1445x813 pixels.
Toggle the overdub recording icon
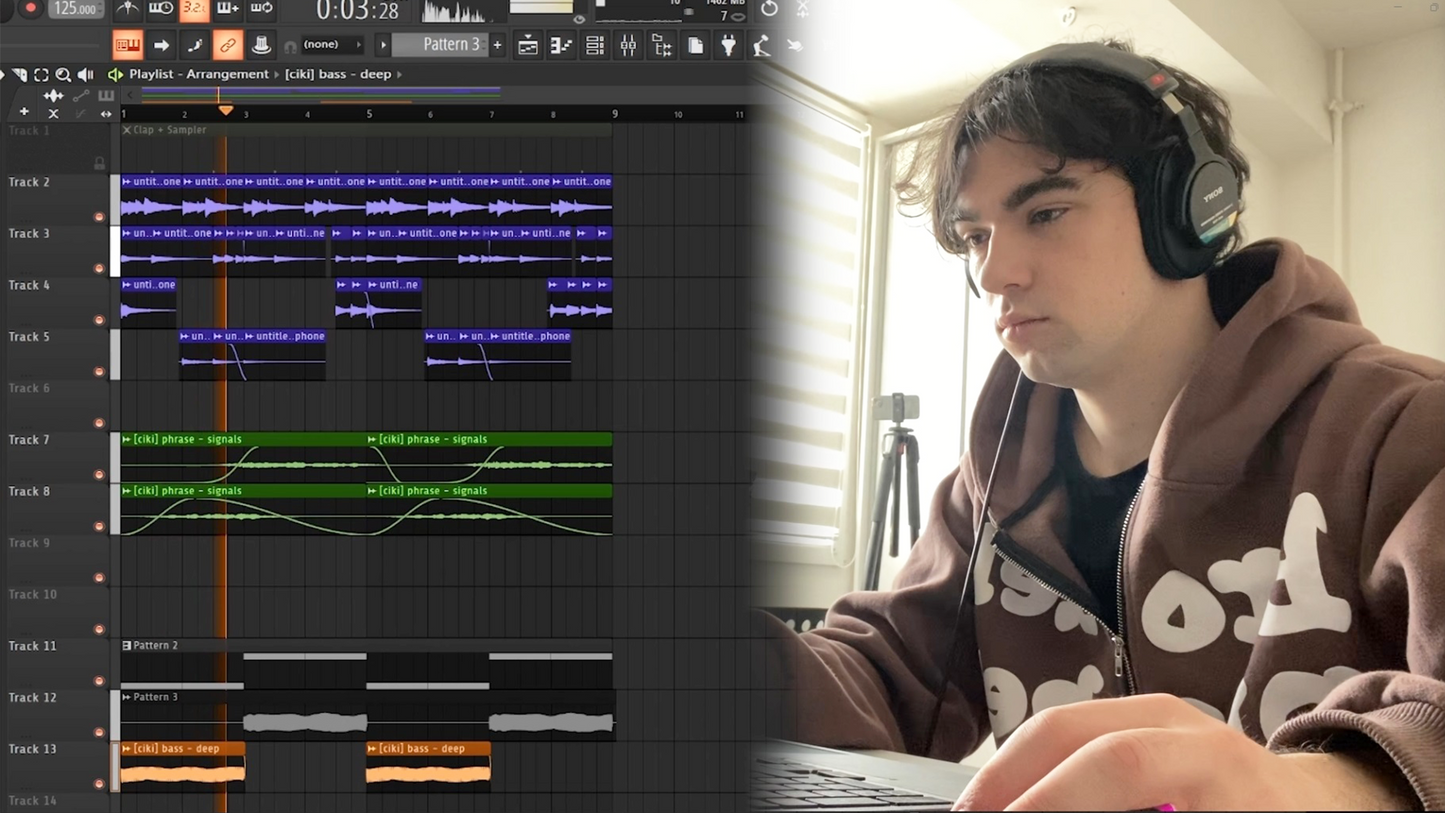click(228, 9)
